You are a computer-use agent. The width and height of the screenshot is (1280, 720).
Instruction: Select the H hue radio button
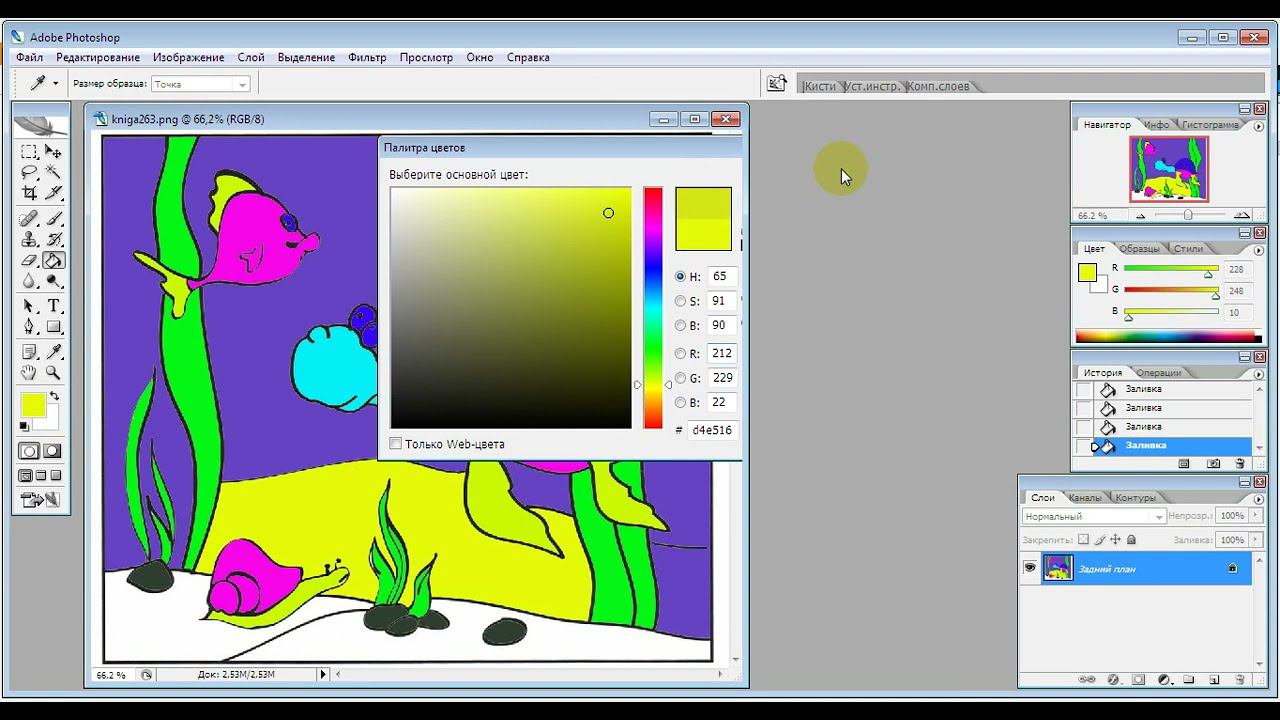pos(681,277)
